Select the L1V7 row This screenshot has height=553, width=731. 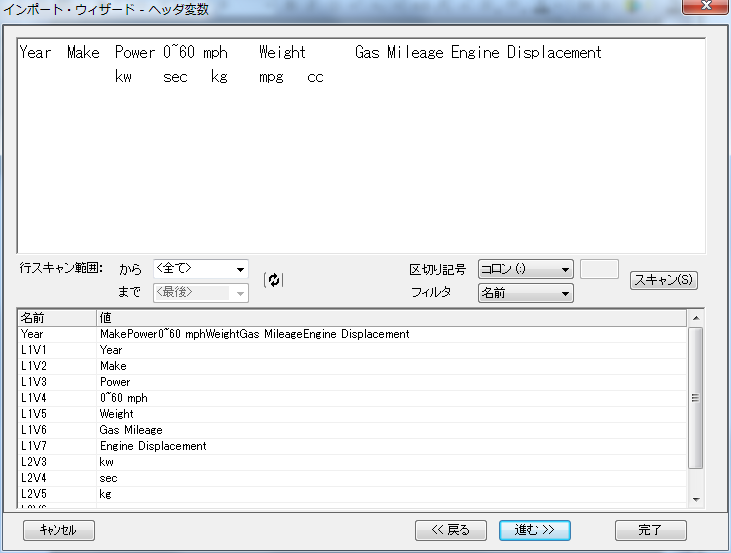point(352,446)
